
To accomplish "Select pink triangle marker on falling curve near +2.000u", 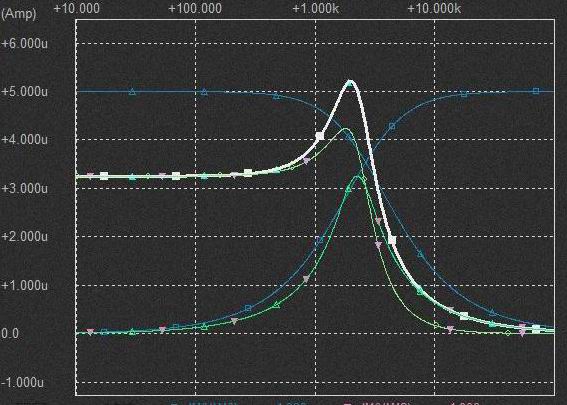I will point(378,245).
